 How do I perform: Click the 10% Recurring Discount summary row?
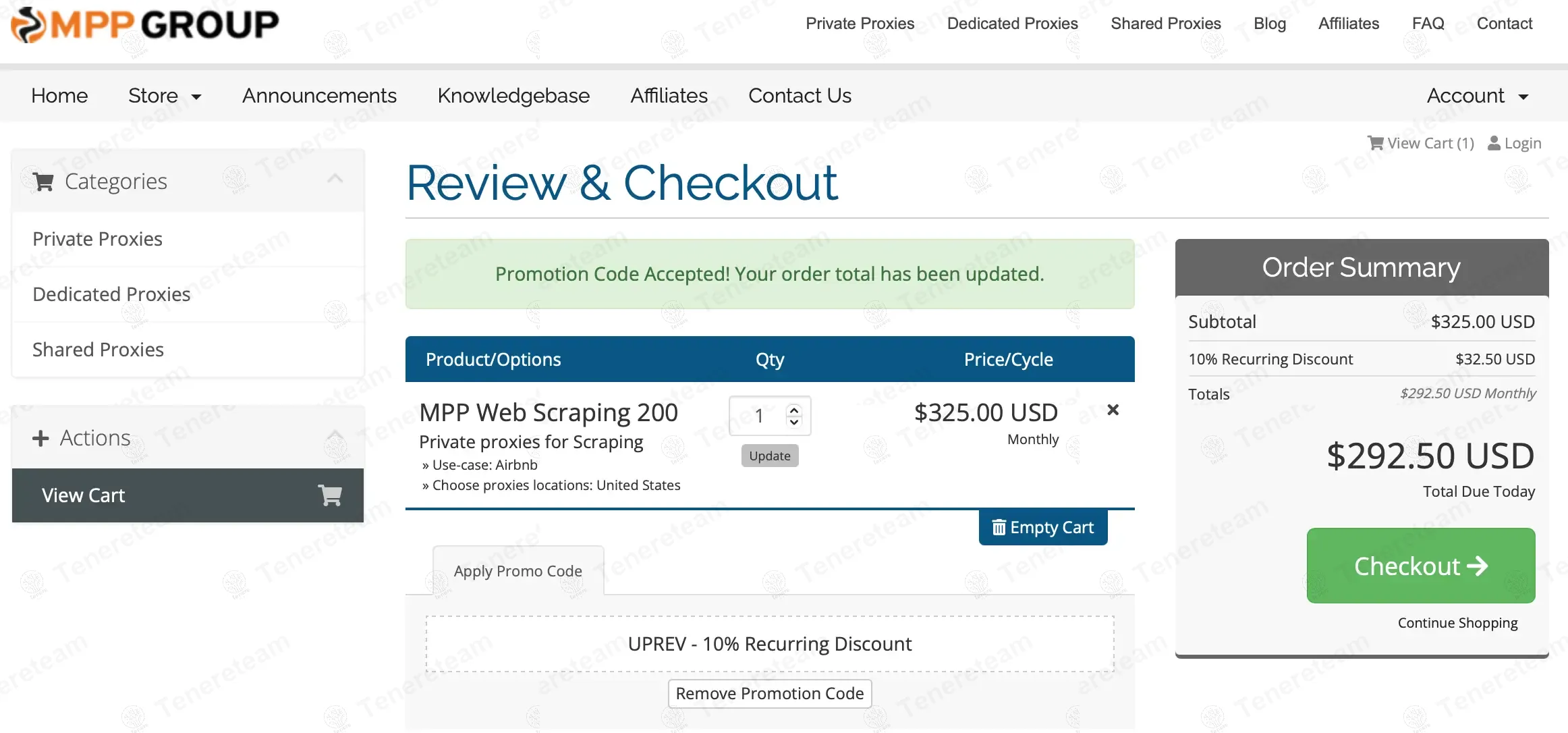1362,359
